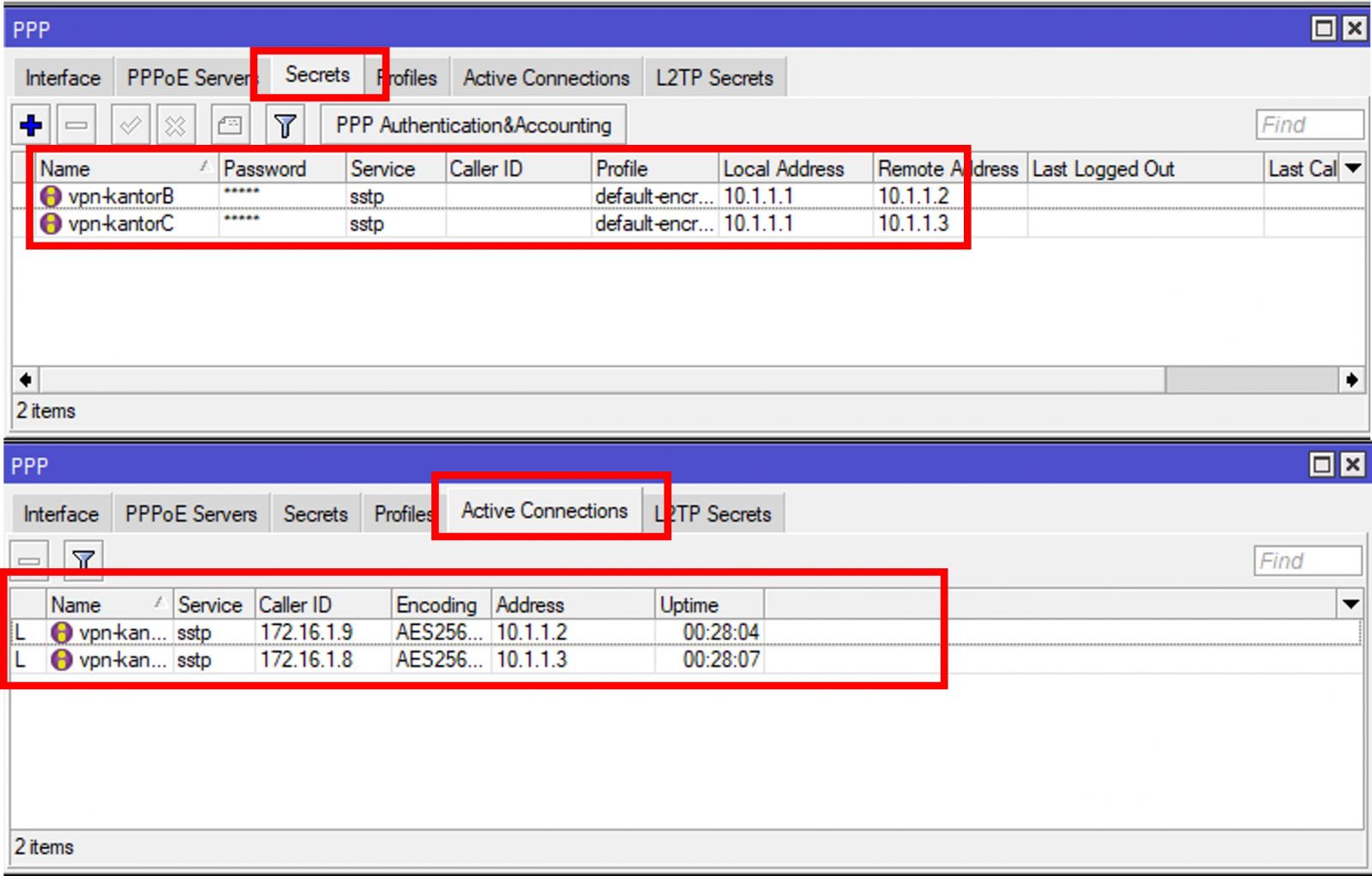1372x876 pixels.
Task: Open the comment icon in Secrets toolbar
Action: tap(227, 125)
